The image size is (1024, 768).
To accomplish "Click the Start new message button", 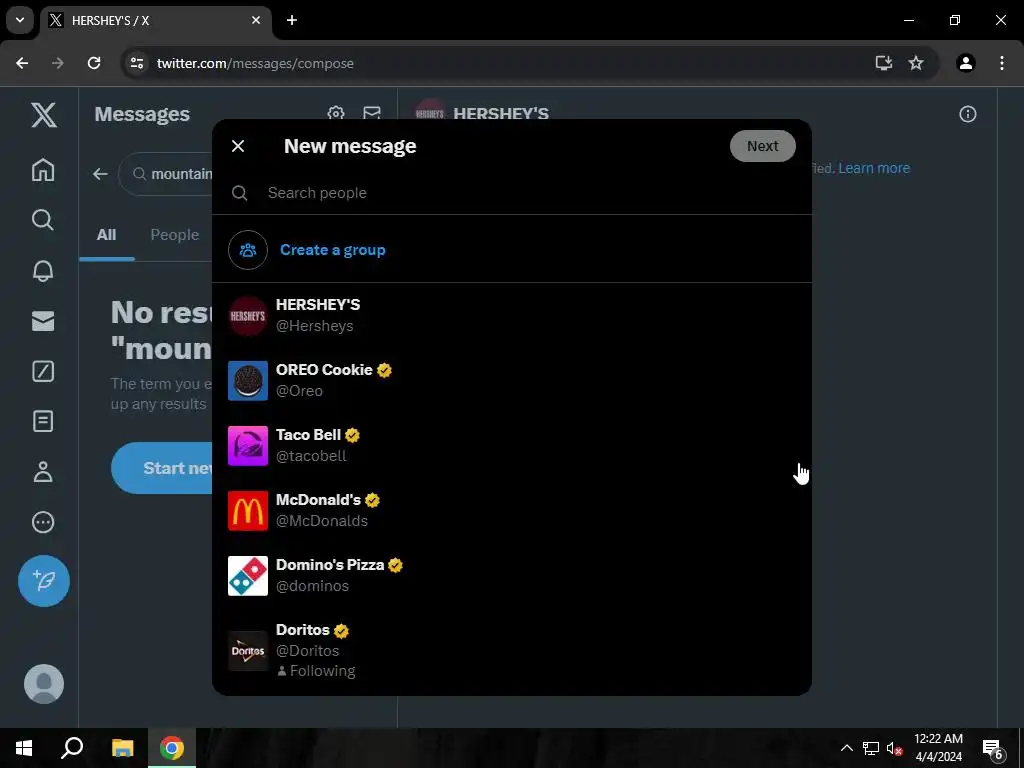I will (162, 468).
